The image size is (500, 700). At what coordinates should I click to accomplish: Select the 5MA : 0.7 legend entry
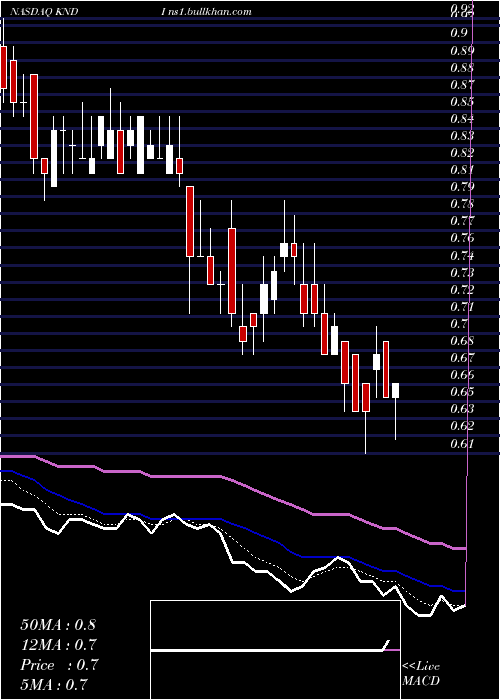(54, 684)
